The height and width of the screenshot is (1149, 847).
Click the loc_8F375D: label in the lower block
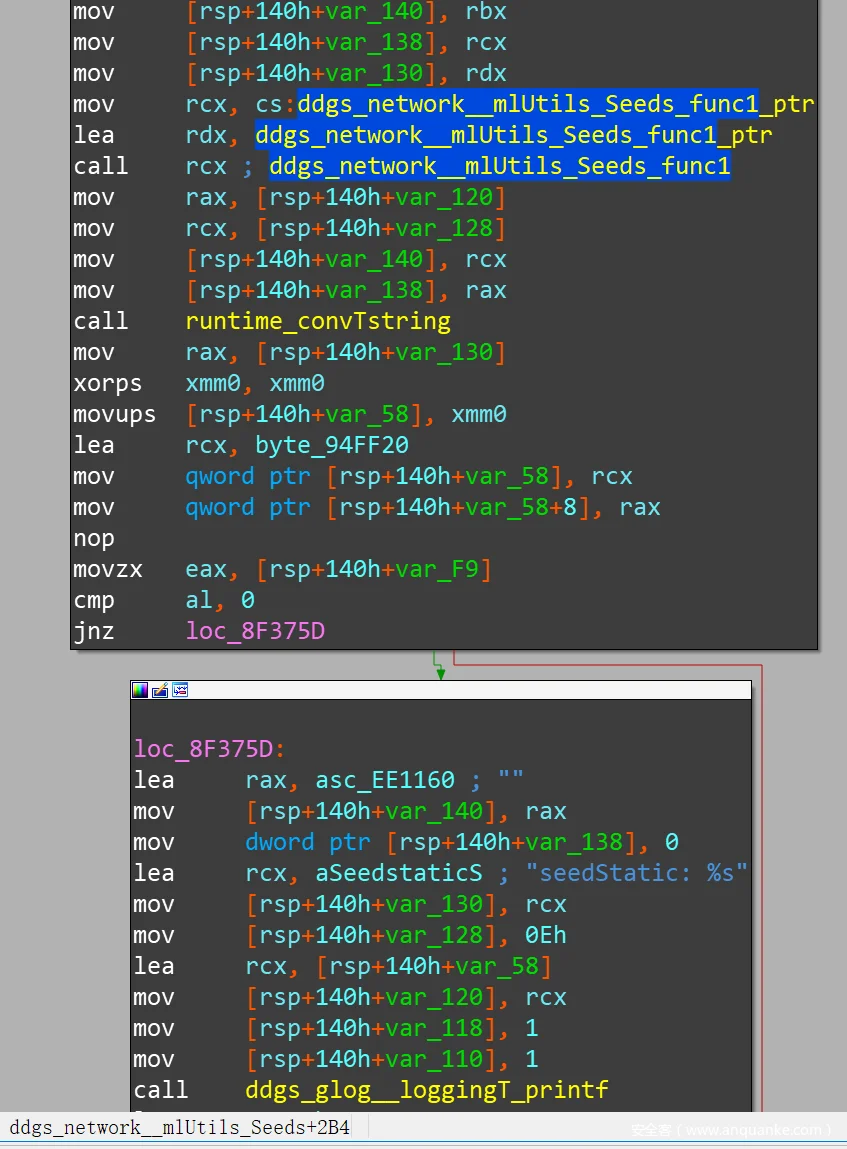pos(210,749)
